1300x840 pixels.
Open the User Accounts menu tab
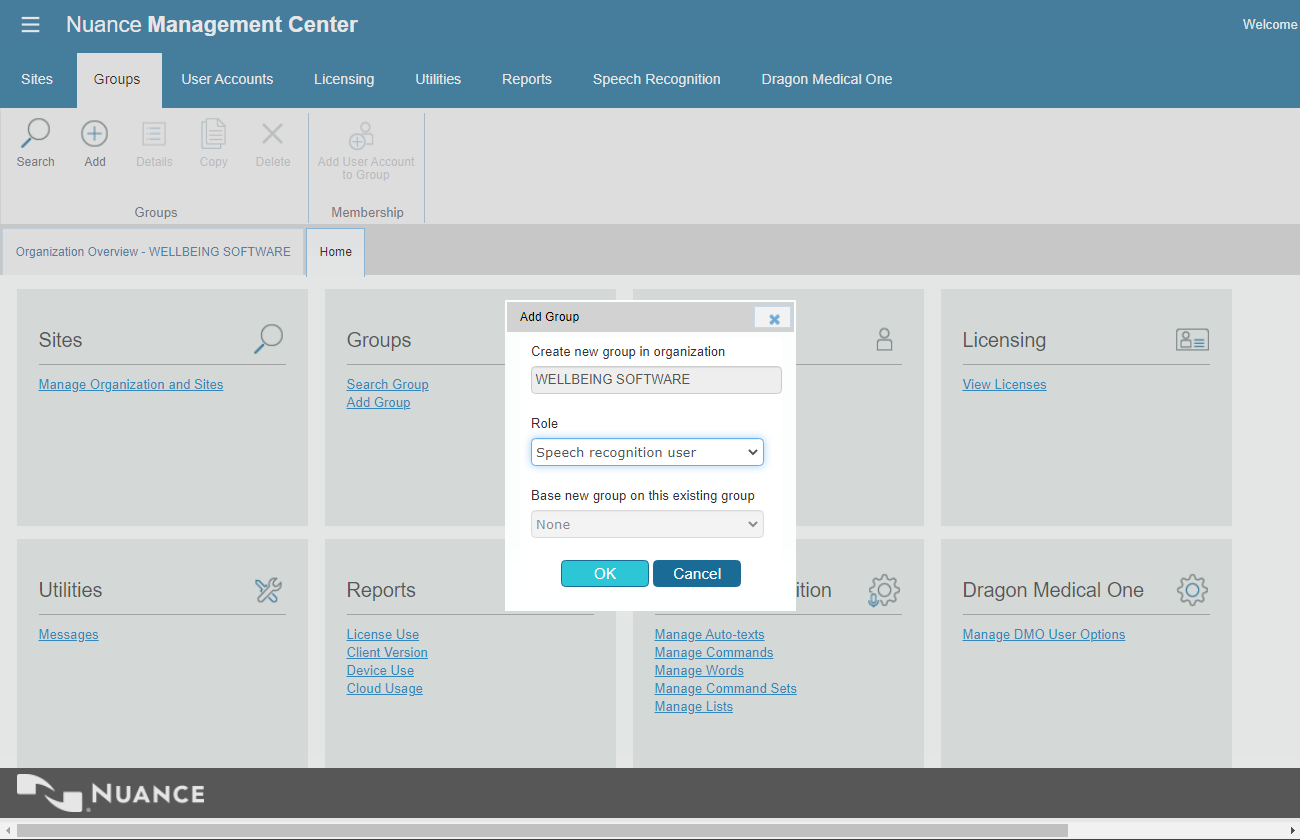(x=227, y=79)
